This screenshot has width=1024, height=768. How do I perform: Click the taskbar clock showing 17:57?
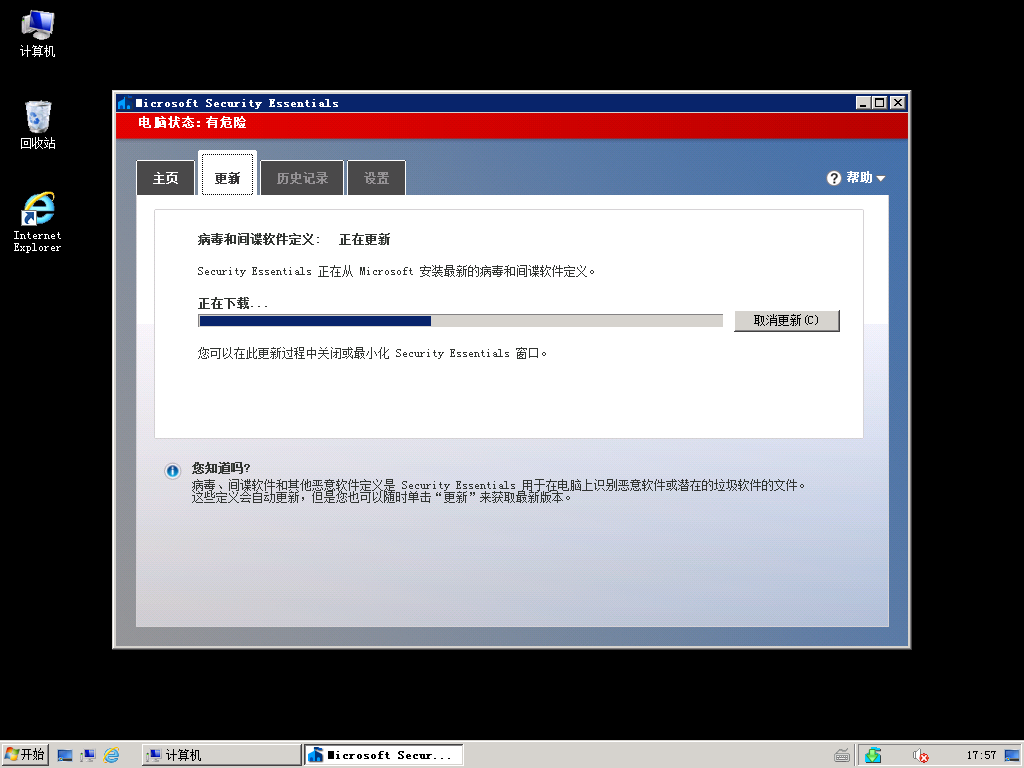pyautogui.click(x=982, y=755)
